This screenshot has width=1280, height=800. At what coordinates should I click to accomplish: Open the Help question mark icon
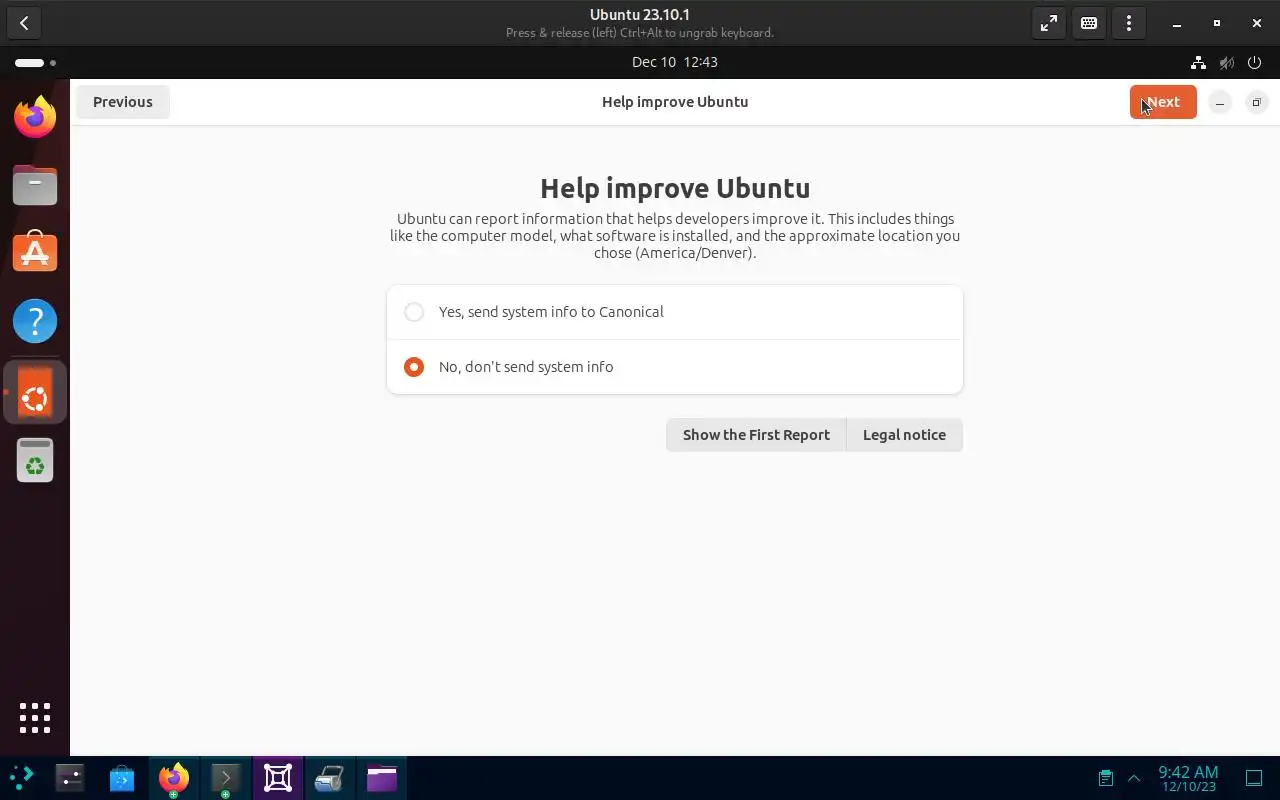[35, 321]
